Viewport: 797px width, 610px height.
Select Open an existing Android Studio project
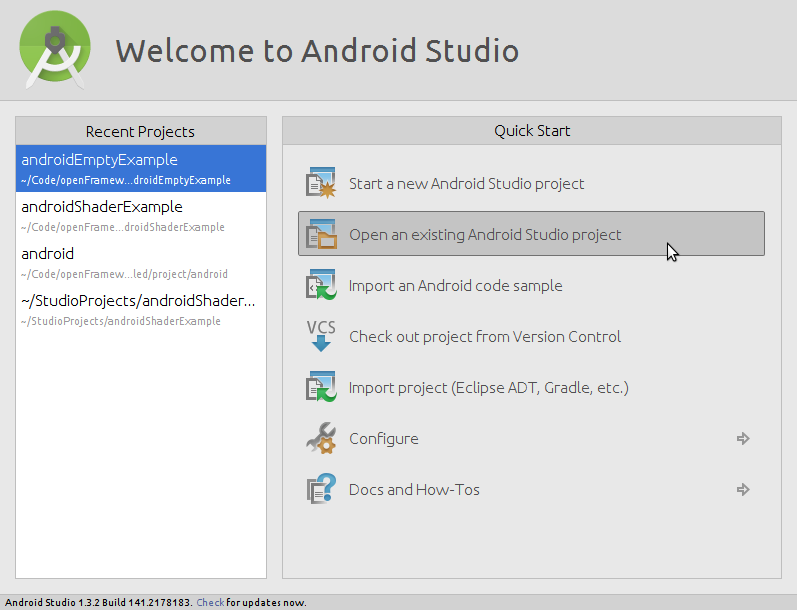pos(485,235)
